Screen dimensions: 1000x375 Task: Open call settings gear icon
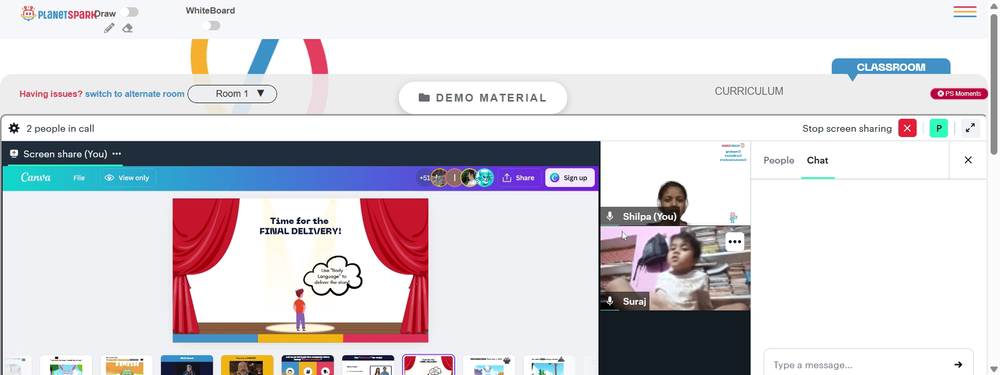tap(14, 128)
